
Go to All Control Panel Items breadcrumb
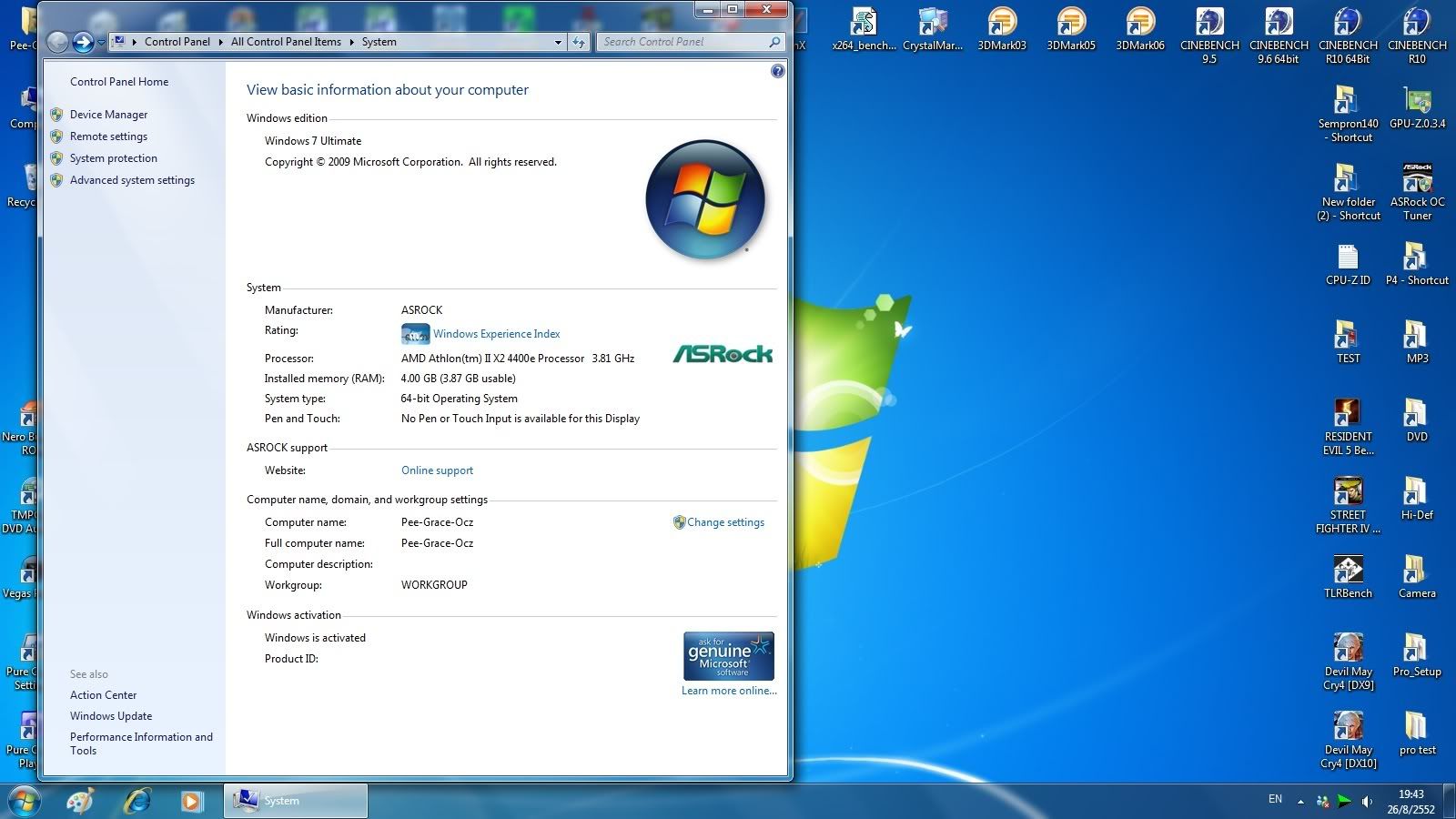click(x=286, y=42)
